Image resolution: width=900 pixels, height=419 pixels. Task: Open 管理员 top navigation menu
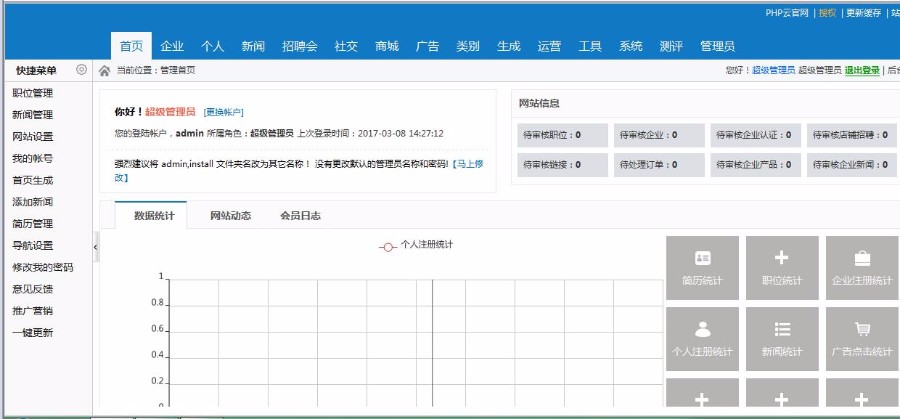pyautogui.click(x=717, y=46)
